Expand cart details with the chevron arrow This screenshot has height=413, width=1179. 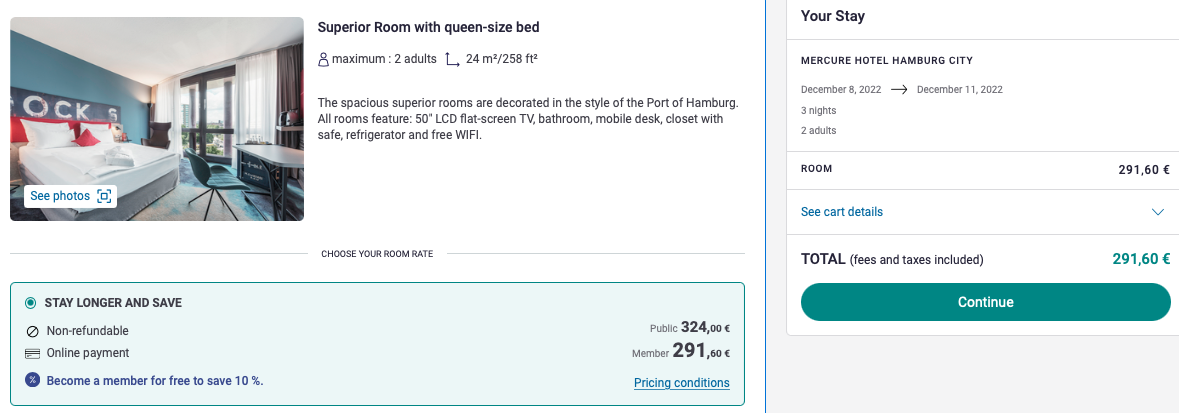(1158, 212)
